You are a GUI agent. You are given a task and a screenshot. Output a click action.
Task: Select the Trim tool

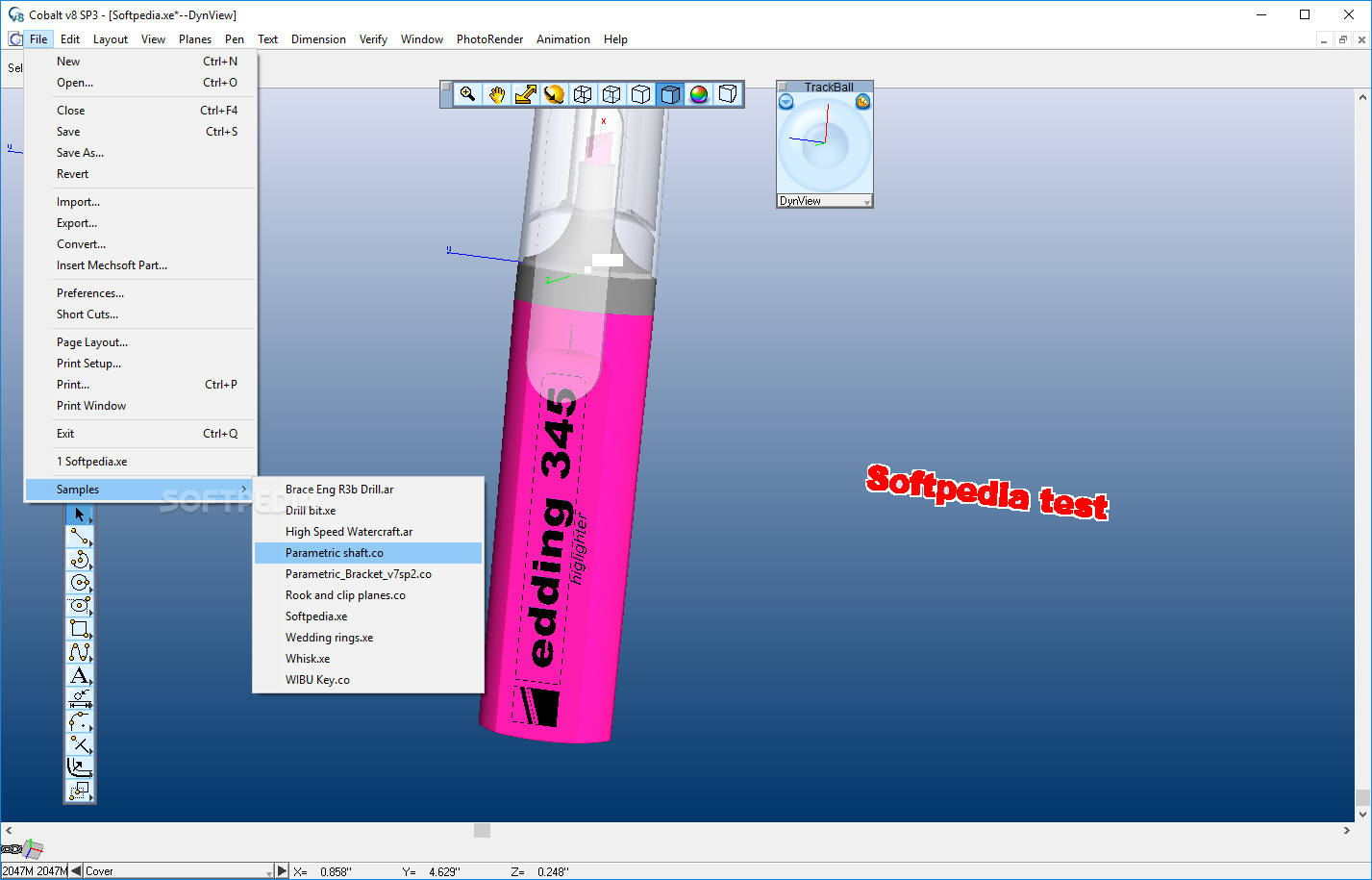tap(80, 744)
